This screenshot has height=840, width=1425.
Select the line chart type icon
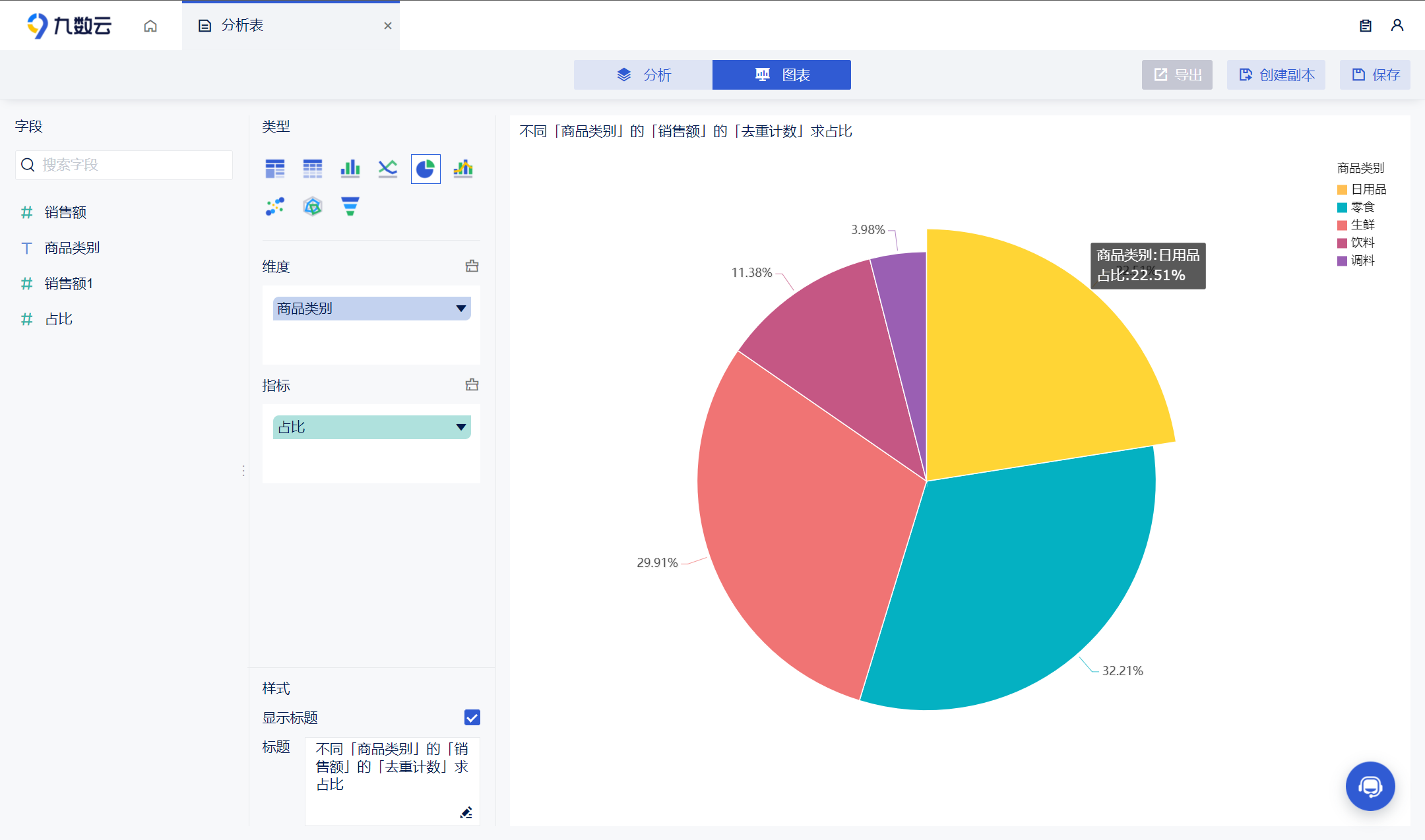coord(388,169)
